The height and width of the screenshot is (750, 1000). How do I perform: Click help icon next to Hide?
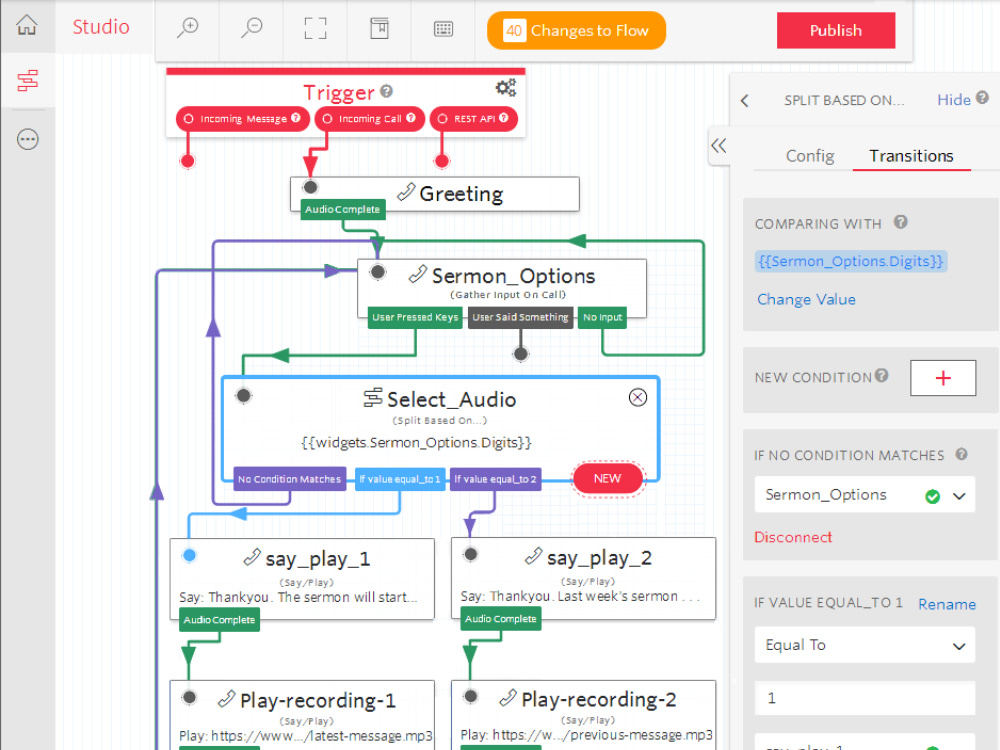pos(982,98)
